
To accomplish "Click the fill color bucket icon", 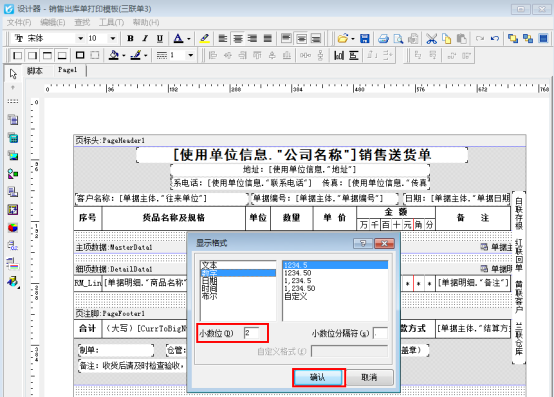I will click(x=114, y=55).
